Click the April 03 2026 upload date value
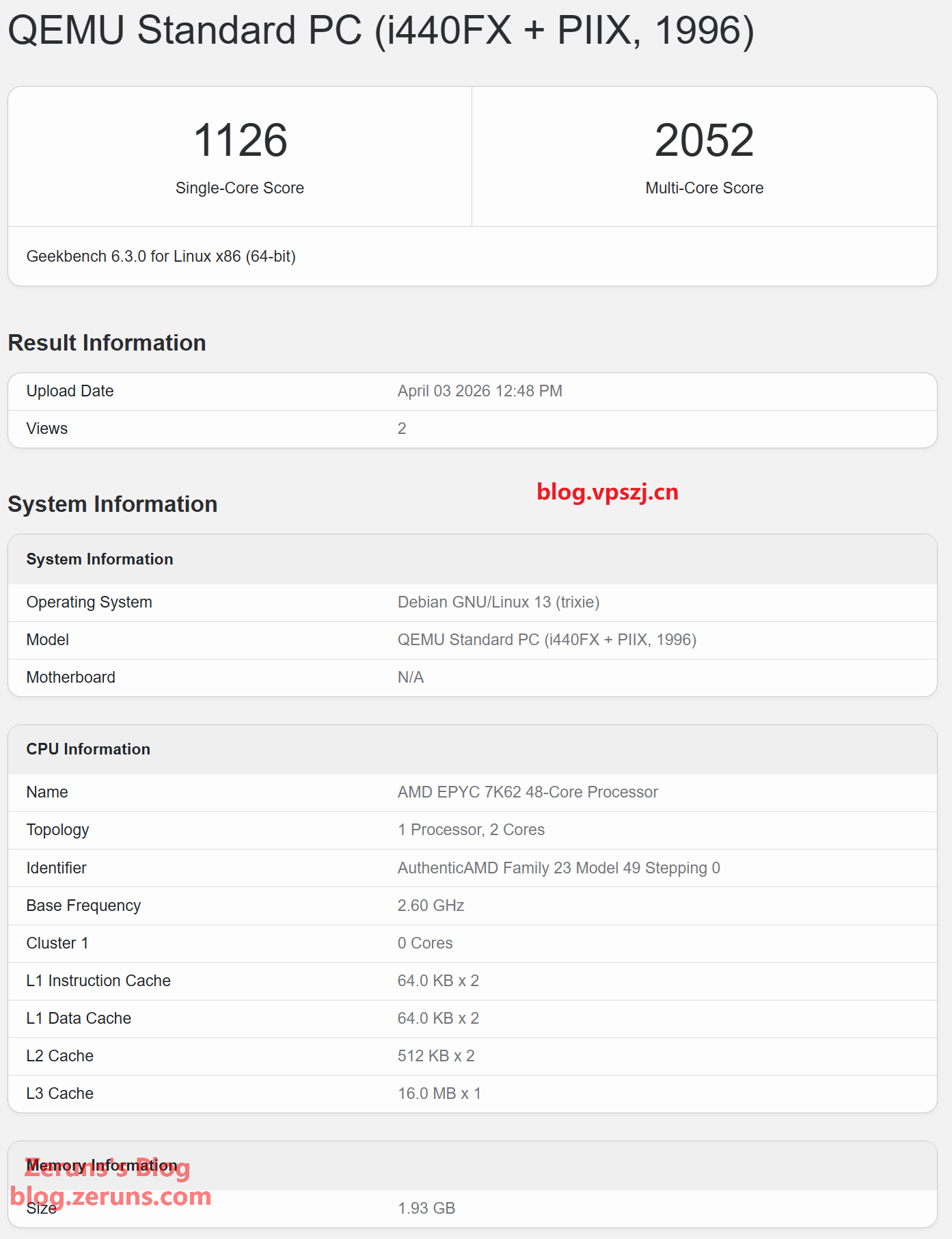Image resolution: width=952 pixels, height=1239 pixels. [x=480, y=391]
